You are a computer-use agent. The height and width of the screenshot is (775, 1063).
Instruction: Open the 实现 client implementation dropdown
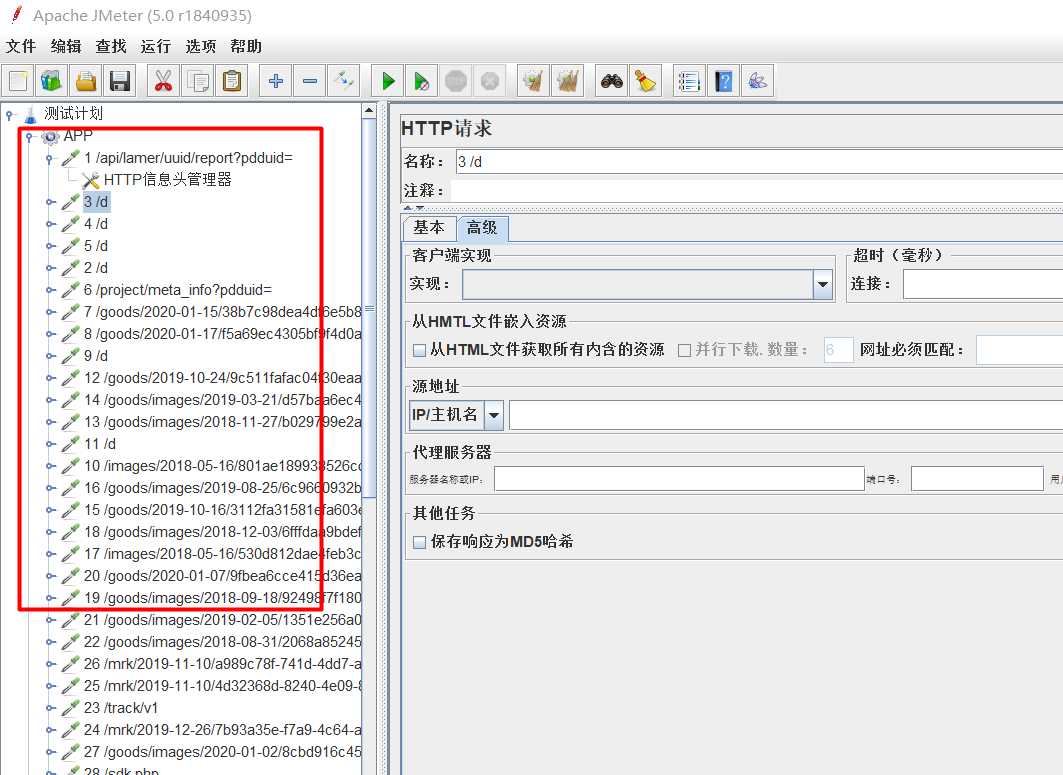822,285
